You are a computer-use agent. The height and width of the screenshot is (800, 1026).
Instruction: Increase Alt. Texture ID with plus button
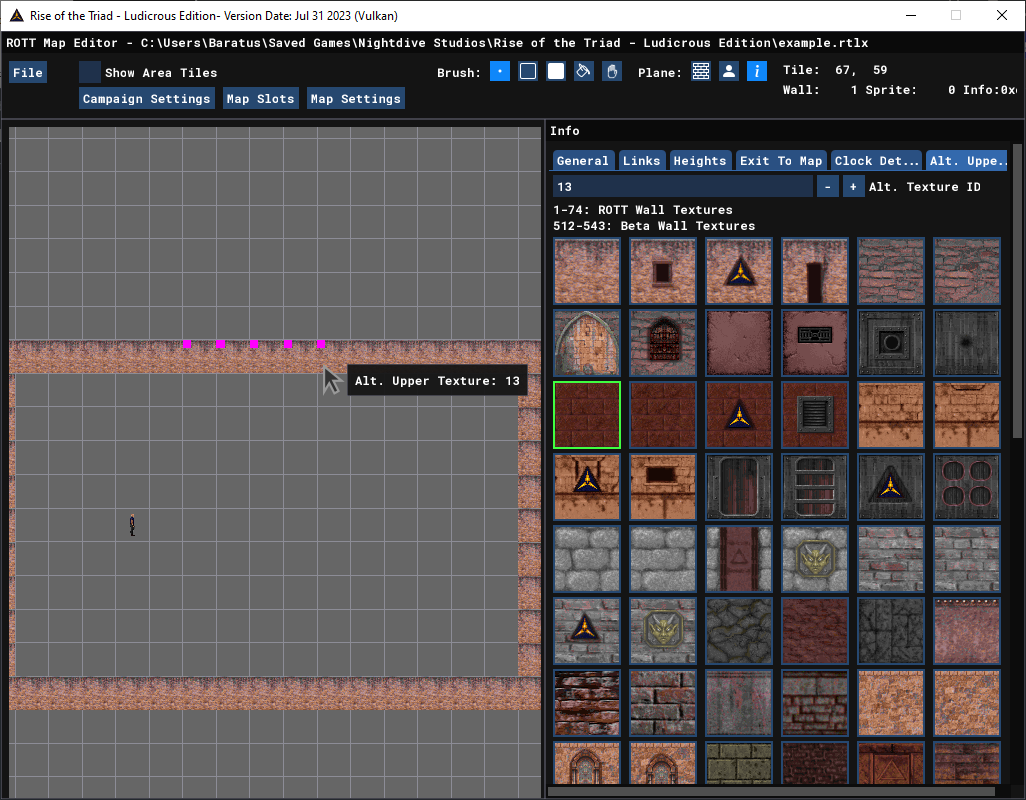pos(853,187)
